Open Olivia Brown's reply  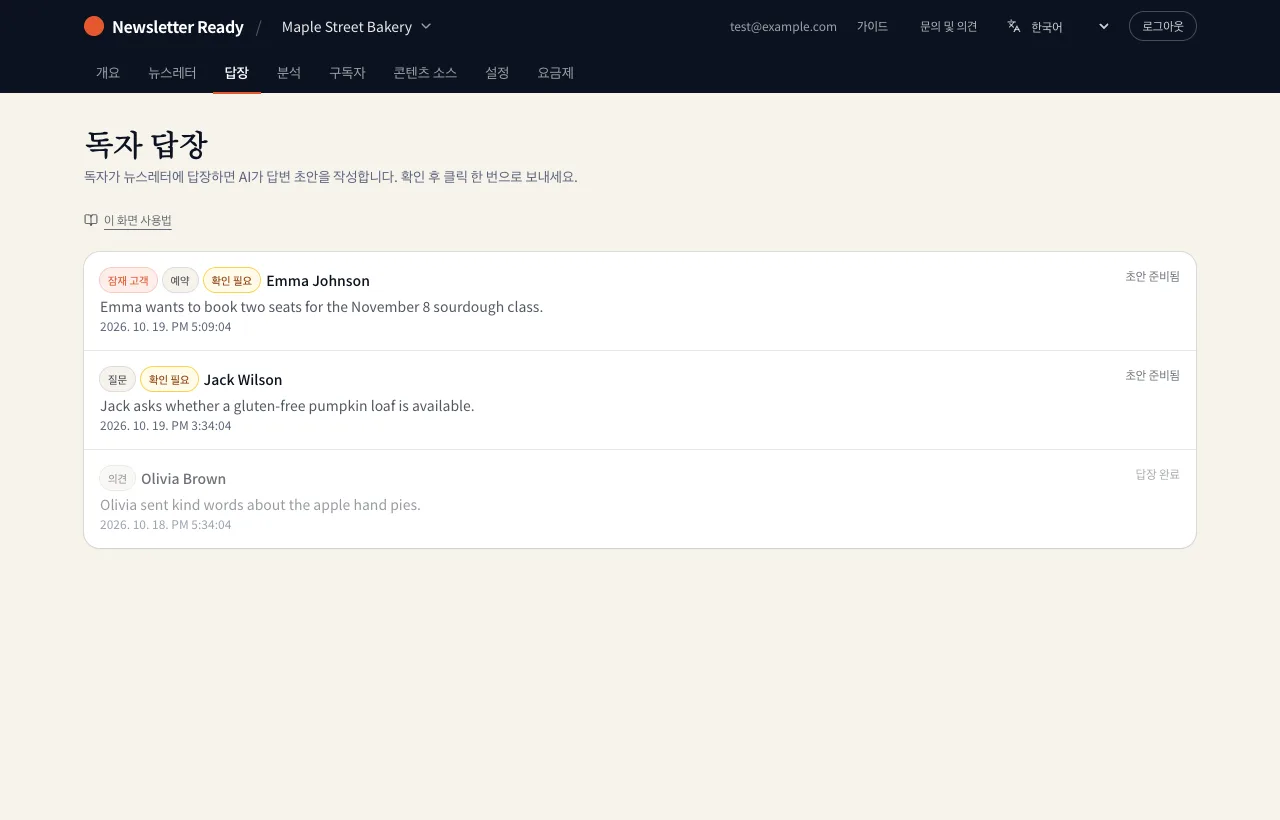(x=640, y=499)
